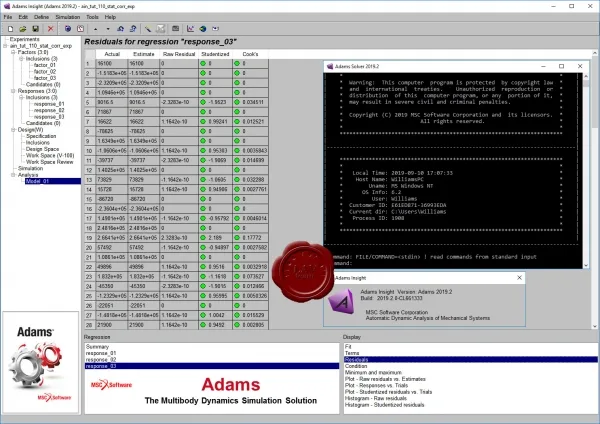Click the wand toolbar icon
The height and width of the screenshot is (424, 600).
coord(148,29)
